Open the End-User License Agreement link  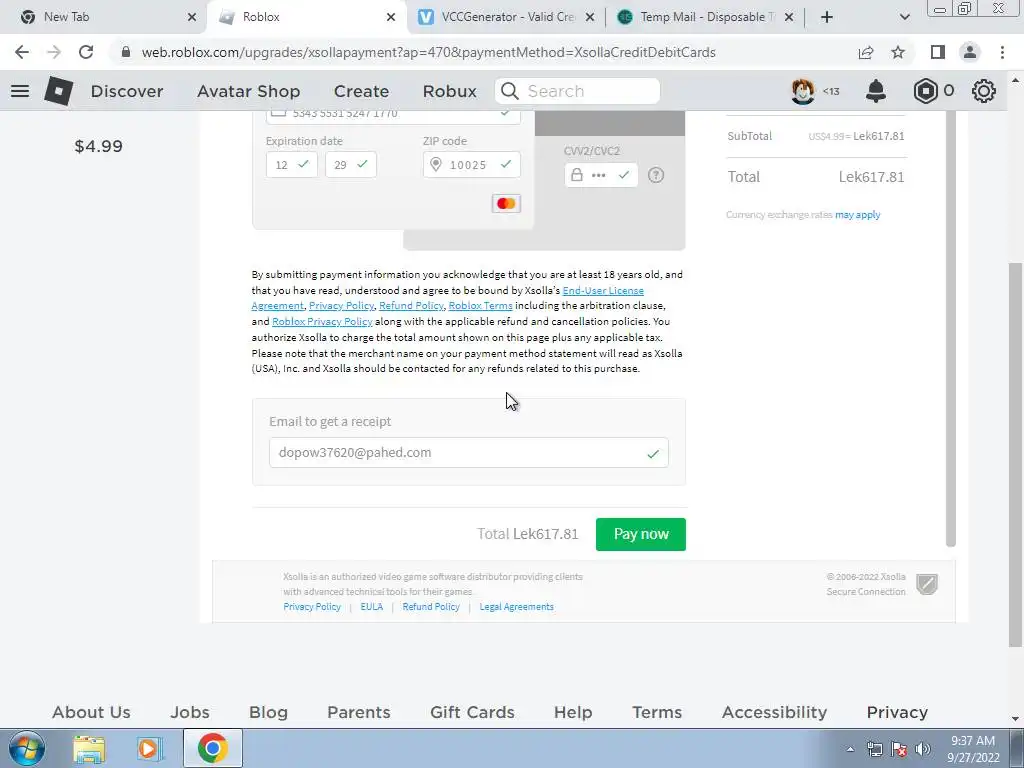coord(603,291)
